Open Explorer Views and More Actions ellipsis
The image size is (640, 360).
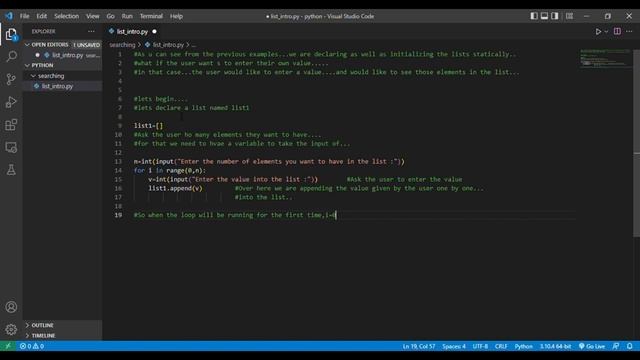tap(91, 31)
